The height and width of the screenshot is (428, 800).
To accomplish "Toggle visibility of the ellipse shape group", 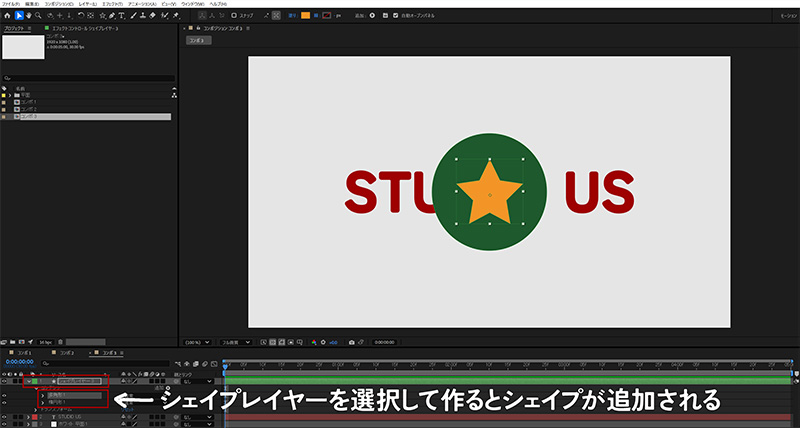I will point(4,402).
